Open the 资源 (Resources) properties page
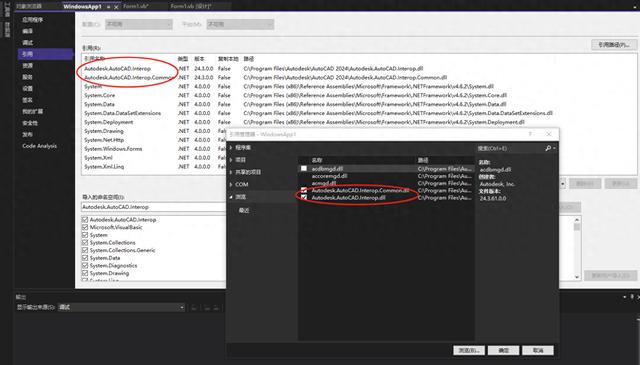 tap(27, 65)
